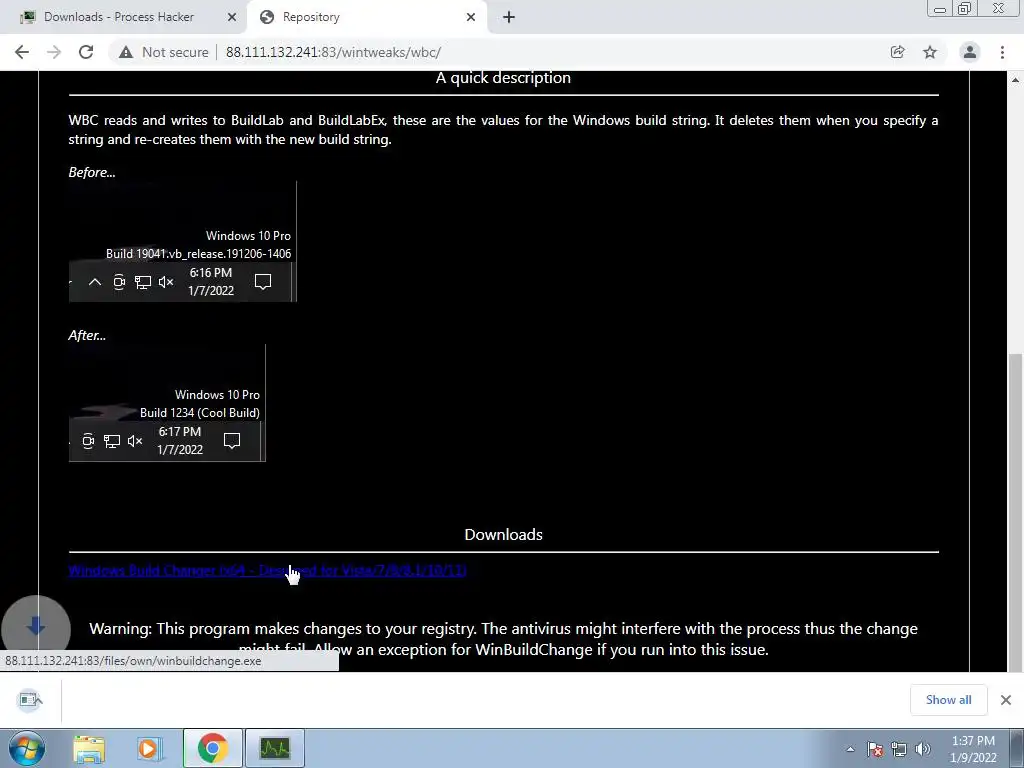The width and height of the screenshot is (1024, 768).
Task: Open the Not secure site info
Action: [163, 52]
